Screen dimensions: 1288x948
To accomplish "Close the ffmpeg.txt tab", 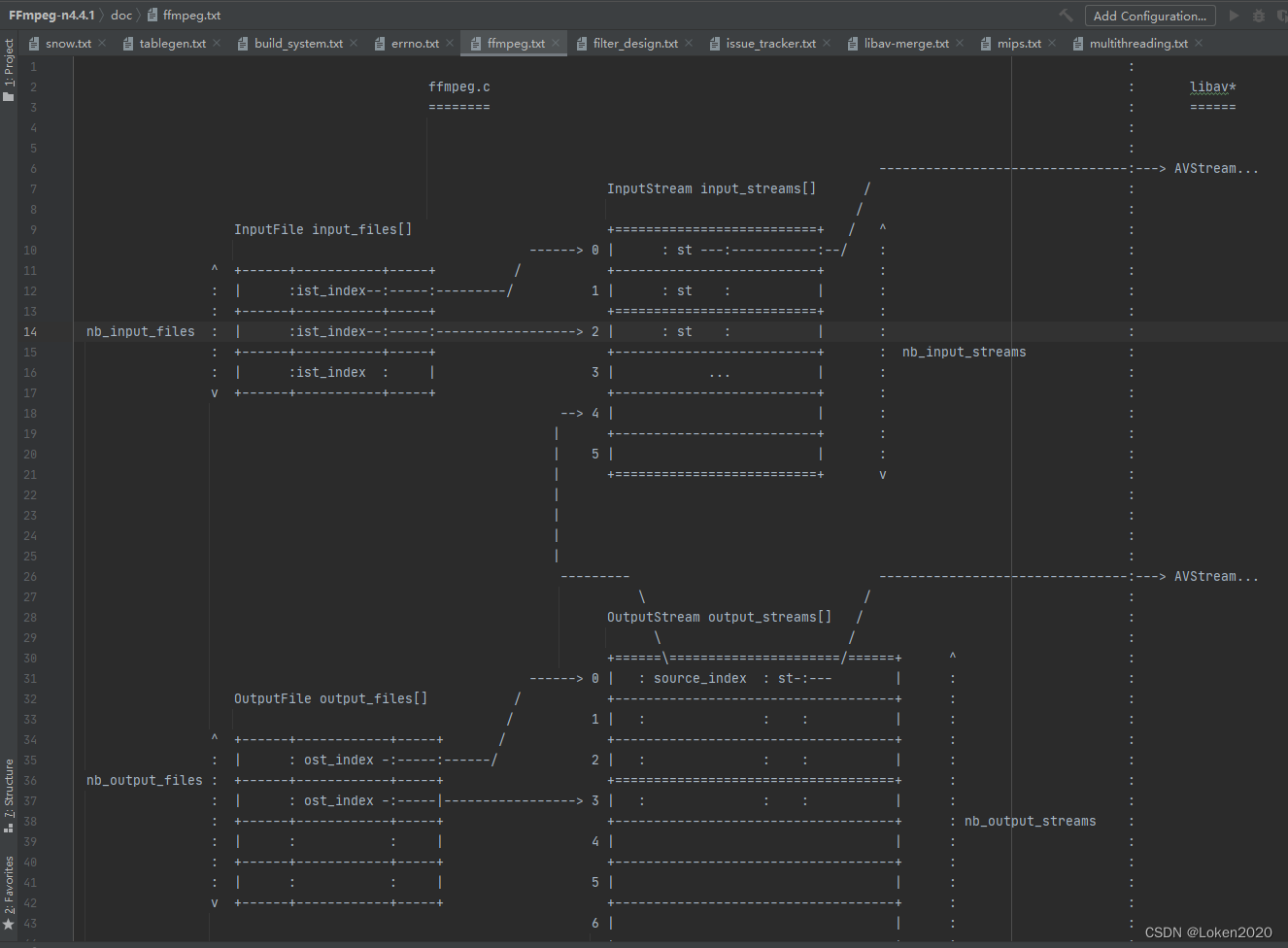I will (x=556, y=43).
